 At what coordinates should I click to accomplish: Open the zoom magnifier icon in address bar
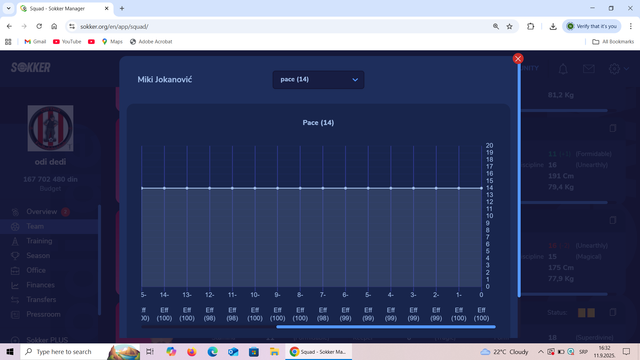(496, 26)
